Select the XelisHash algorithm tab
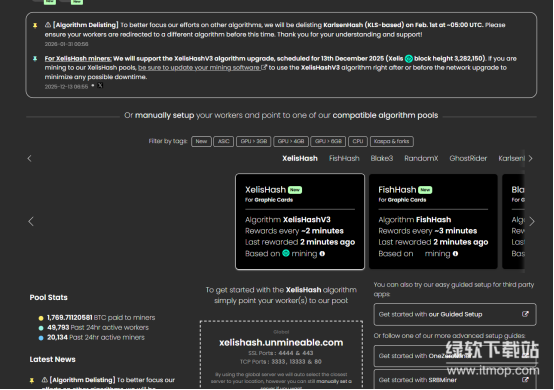The image size is (554, 390). pyautogui.click(x=300, y=159)
